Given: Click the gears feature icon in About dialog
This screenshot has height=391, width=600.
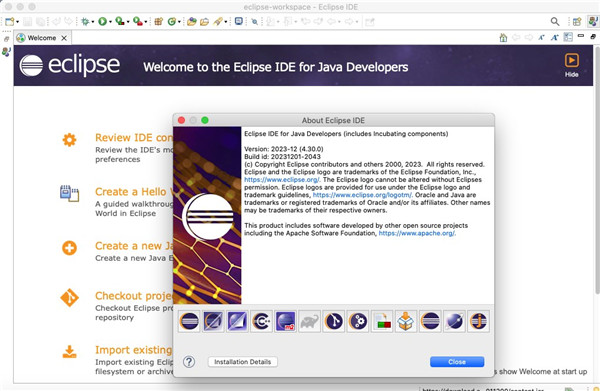Looking at the screenshot, I should [358, 321].
